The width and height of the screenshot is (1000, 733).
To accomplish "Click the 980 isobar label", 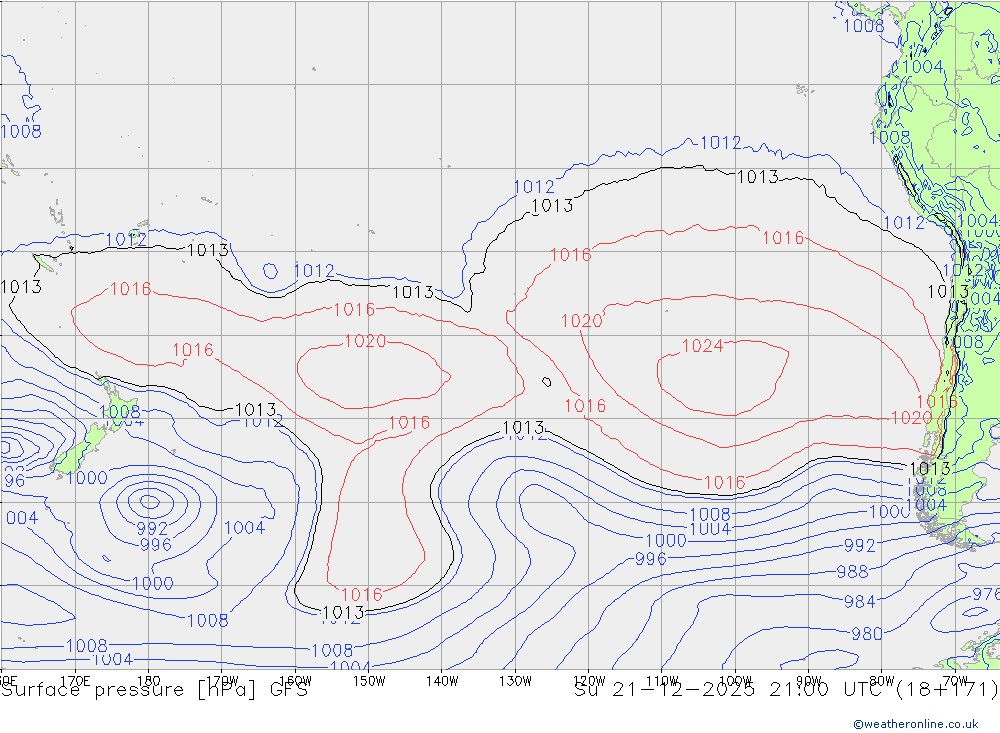I will tap(867, 633).
